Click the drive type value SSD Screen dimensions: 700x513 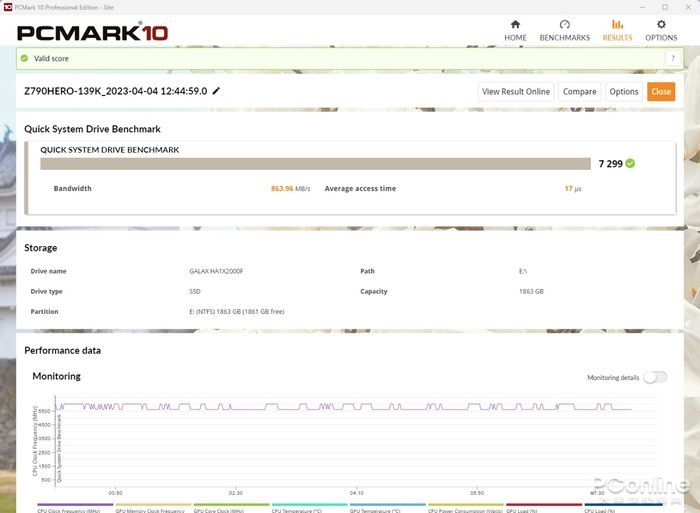(x=195, y=291)
